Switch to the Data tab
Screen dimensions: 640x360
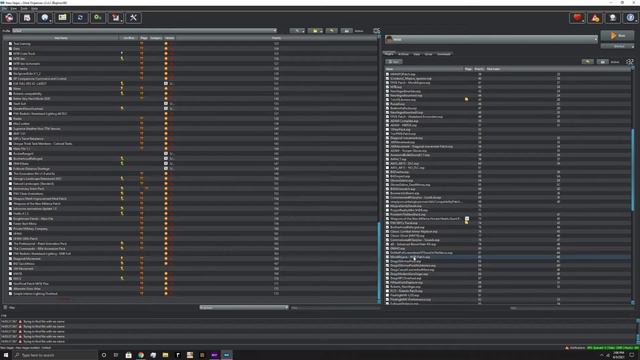coord(417,54)
